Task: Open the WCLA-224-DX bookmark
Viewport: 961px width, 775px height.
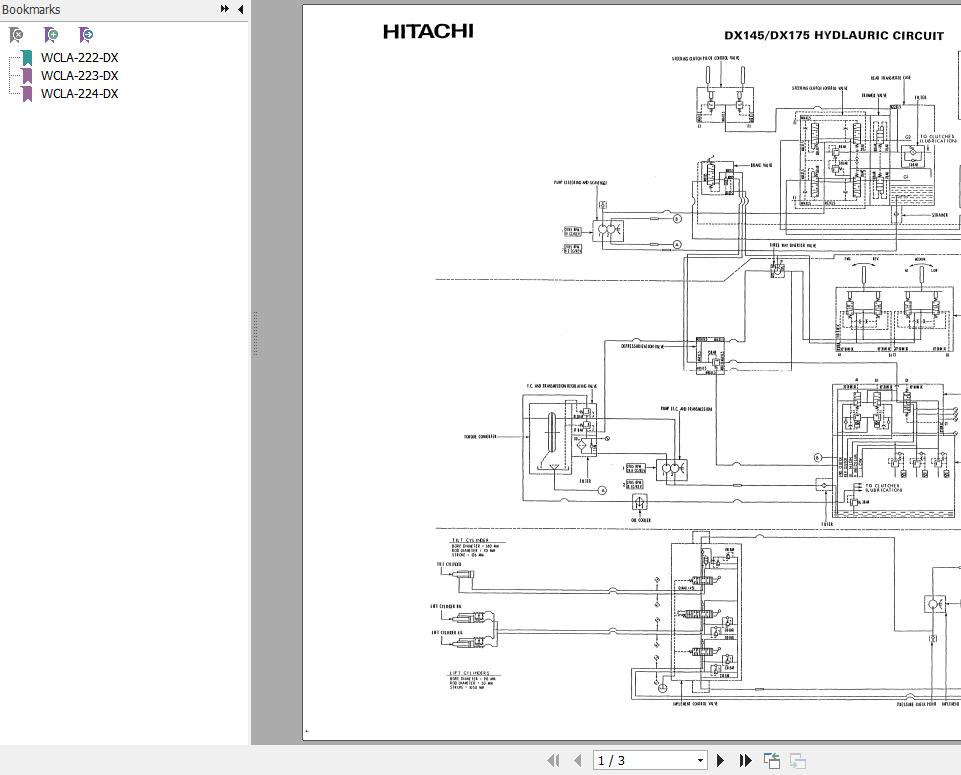Action: click(x=80, y=93)
